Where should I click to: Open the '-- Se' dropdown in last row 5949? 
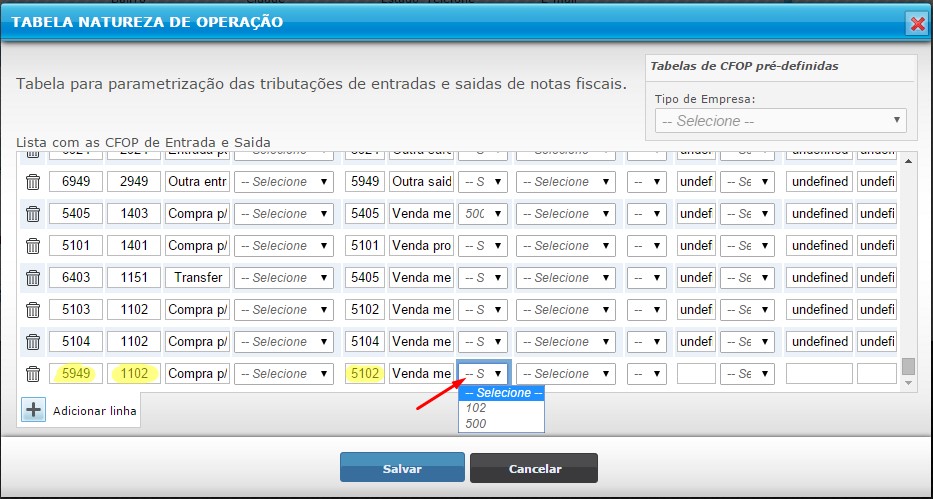tap(747, 374)
